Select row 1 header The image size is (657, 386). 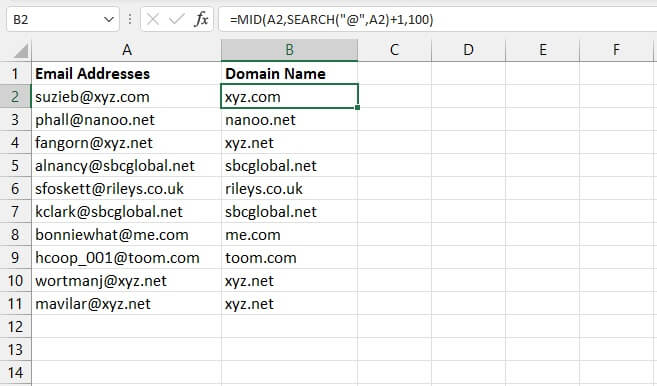click(x=16, y=73)
